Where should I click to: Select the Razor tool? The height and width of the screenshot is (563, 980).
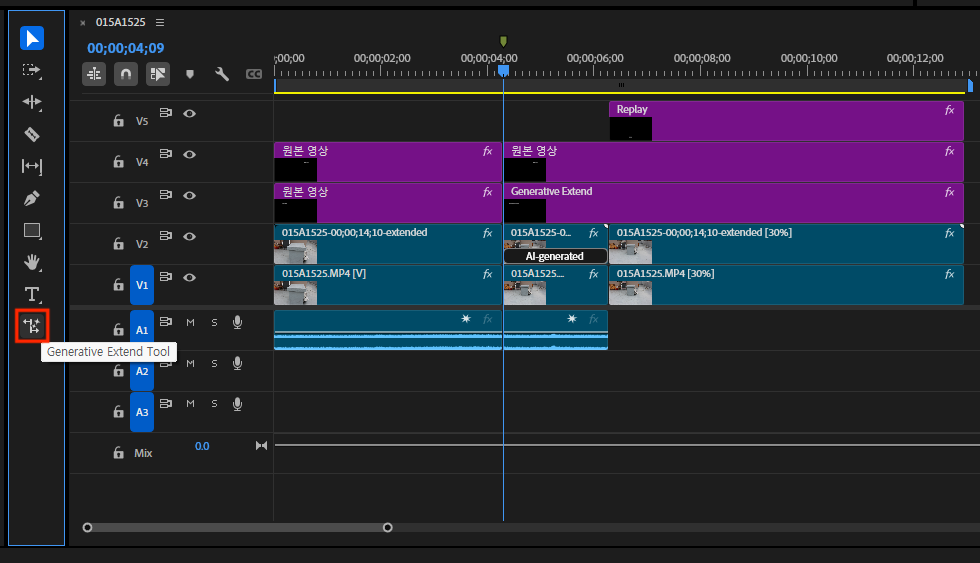(32, 134)
